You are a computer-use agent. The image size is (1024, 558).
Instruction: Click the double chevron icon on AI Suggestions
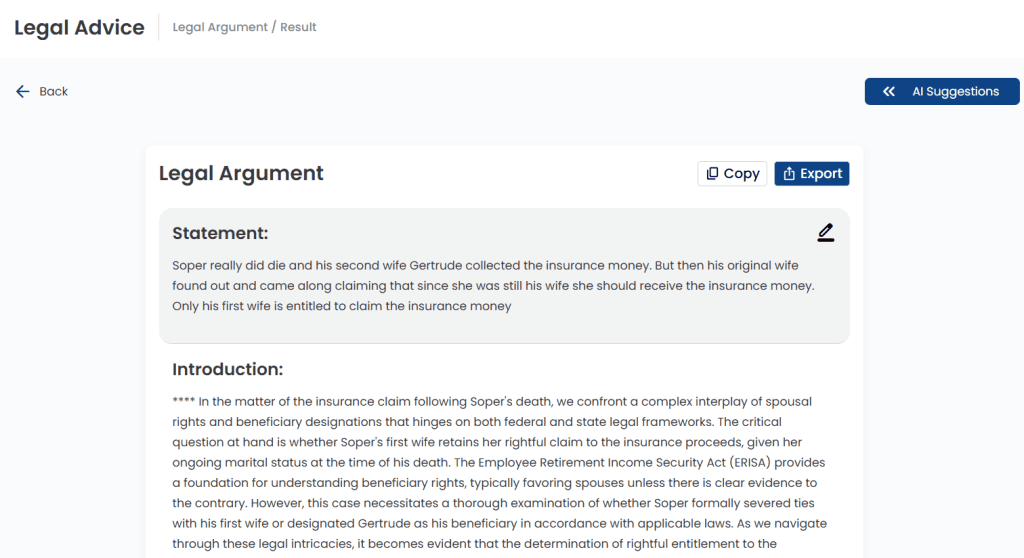[x=889, y=91]
